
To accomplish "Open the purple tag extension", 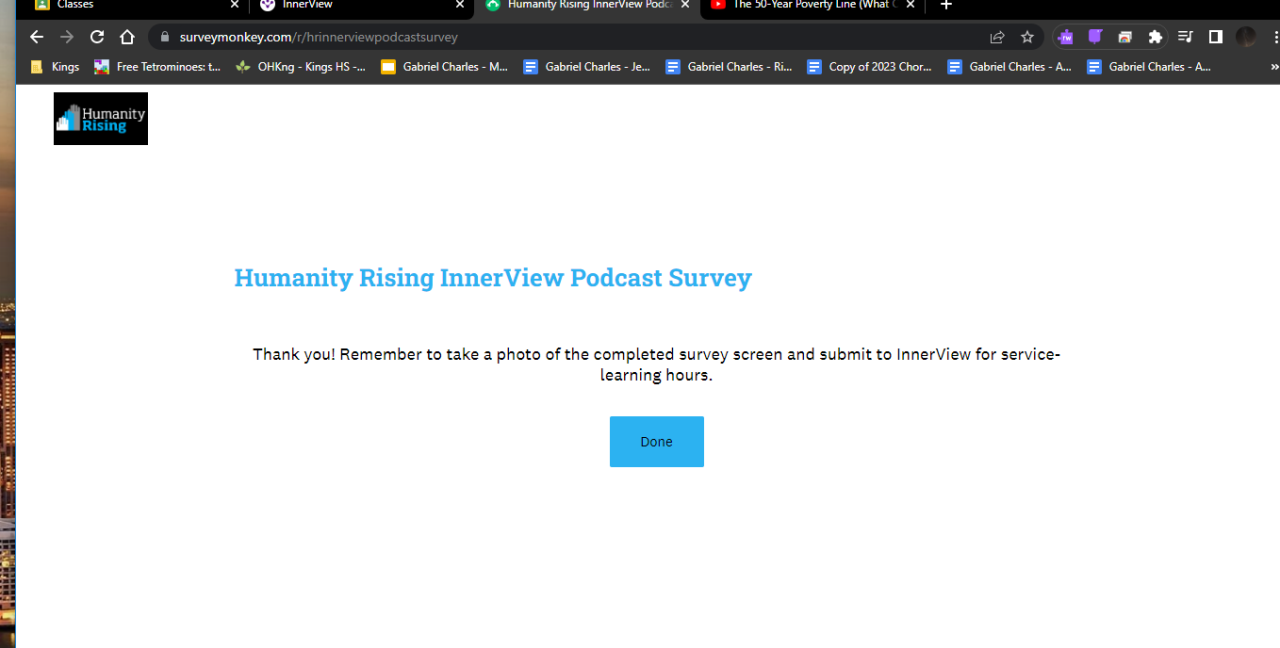I will [x=1095, y=37].
